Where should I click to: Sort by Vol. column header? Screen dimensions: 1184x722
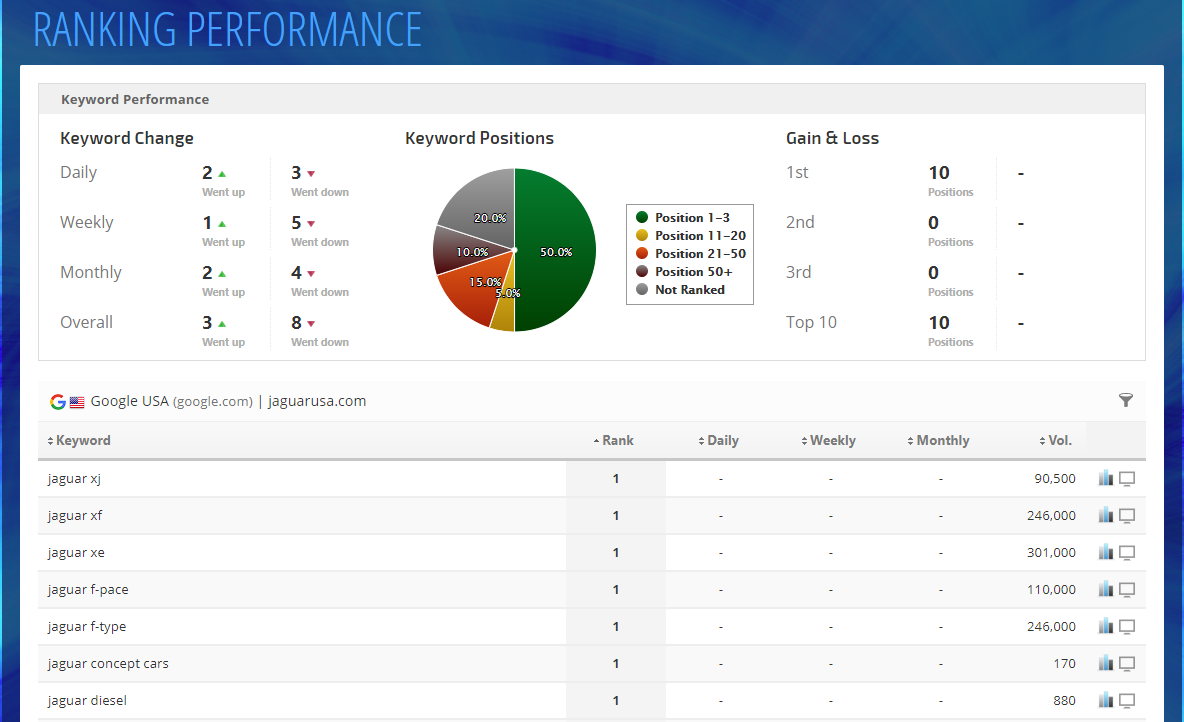point(1058,441)
